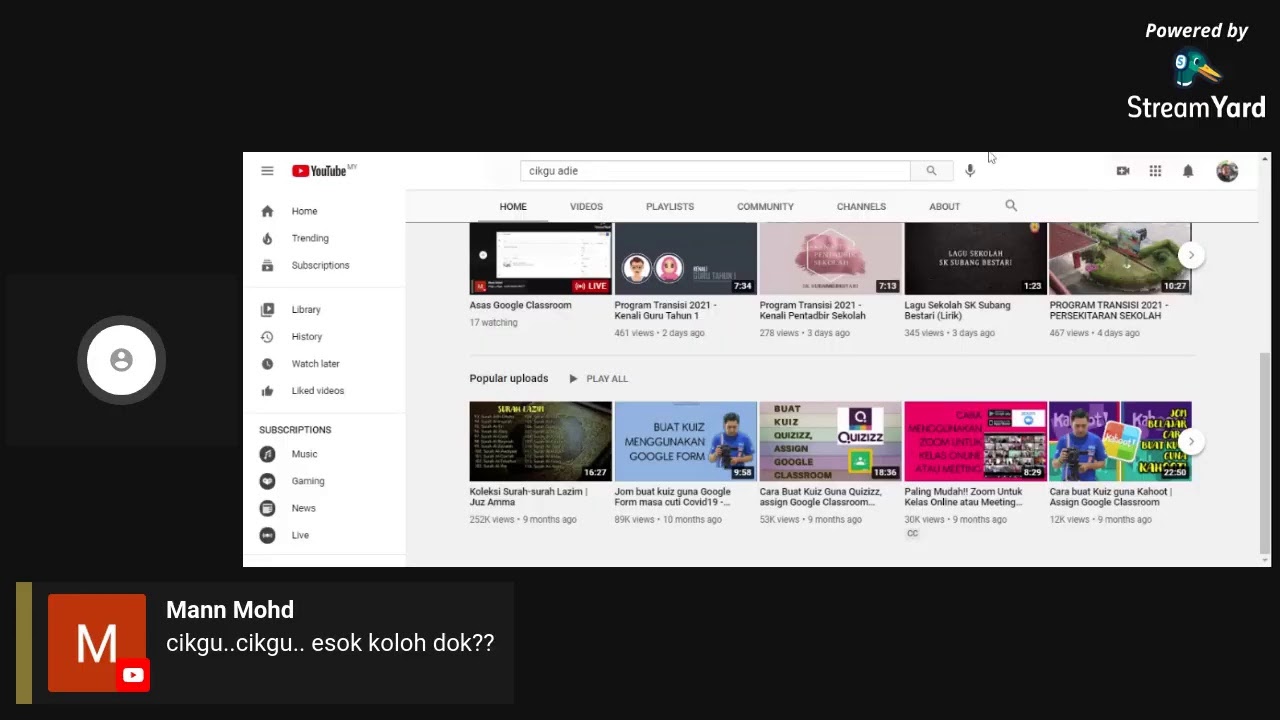Screen dimensions: 1280x720
Task: Click the SUBSCRIPTIONS section heading
Action: 295,430
